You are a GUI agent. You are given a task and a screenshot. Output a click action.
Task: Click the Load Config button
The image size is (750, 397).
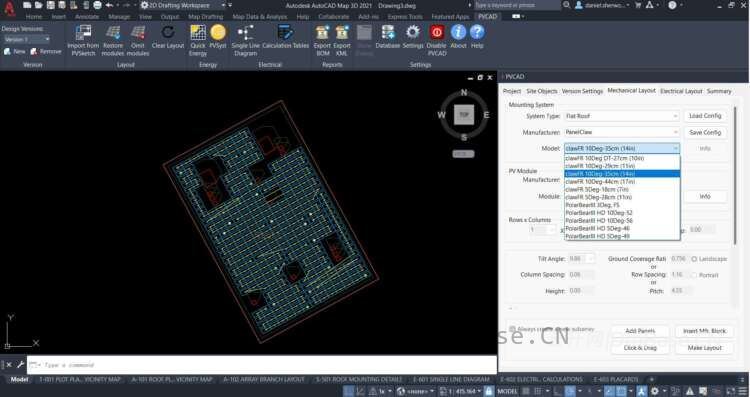pos(705,116)
